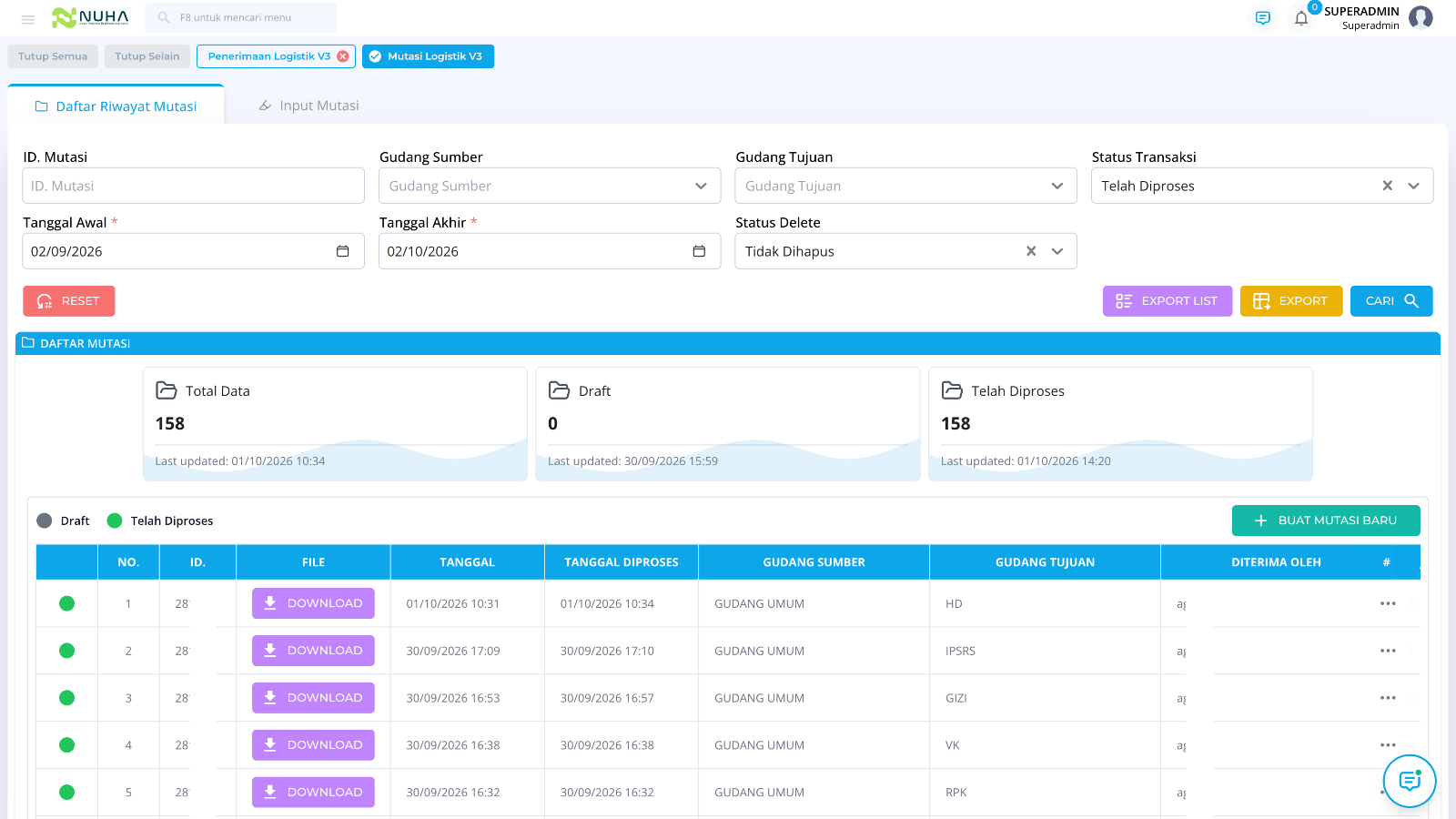The width and height of the screenshot is (1456, 819).
Task: Open the hamburger sidebar menu
Action: pyautogui.click(x=28, y=18)
